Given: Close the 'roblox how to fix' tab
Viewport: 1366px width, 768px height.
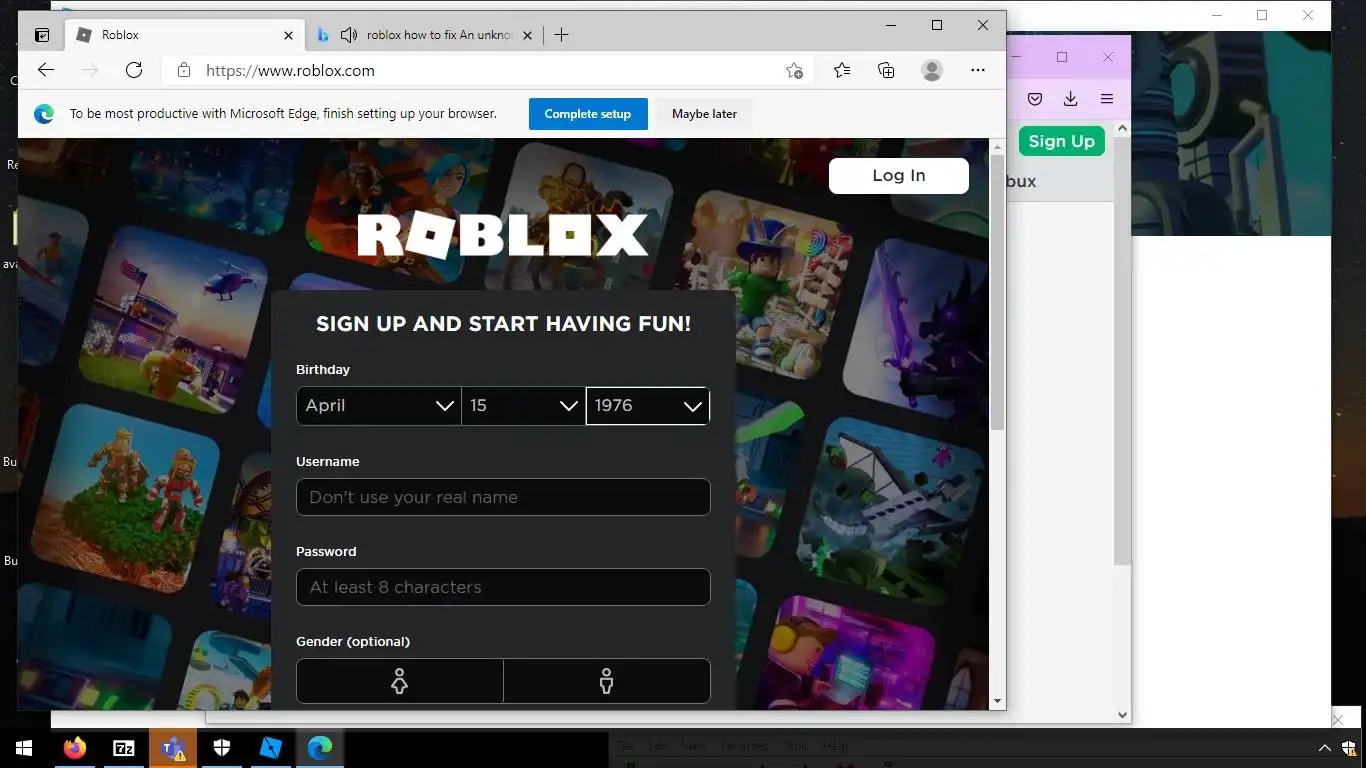Looking at the screenshot, I should (527, 35).
